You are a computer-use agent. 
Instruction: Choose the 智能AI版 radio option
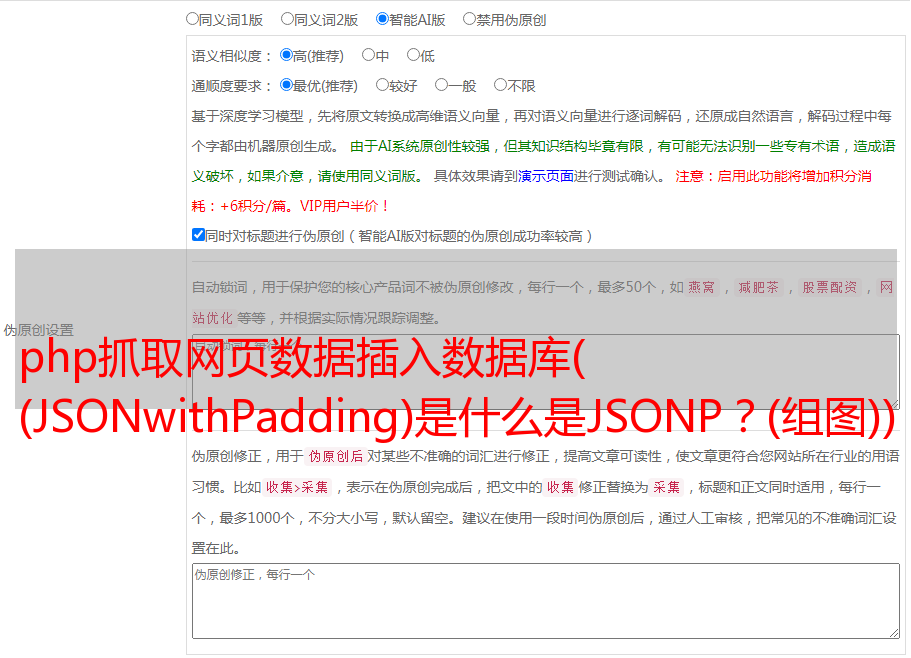point(382,19)
